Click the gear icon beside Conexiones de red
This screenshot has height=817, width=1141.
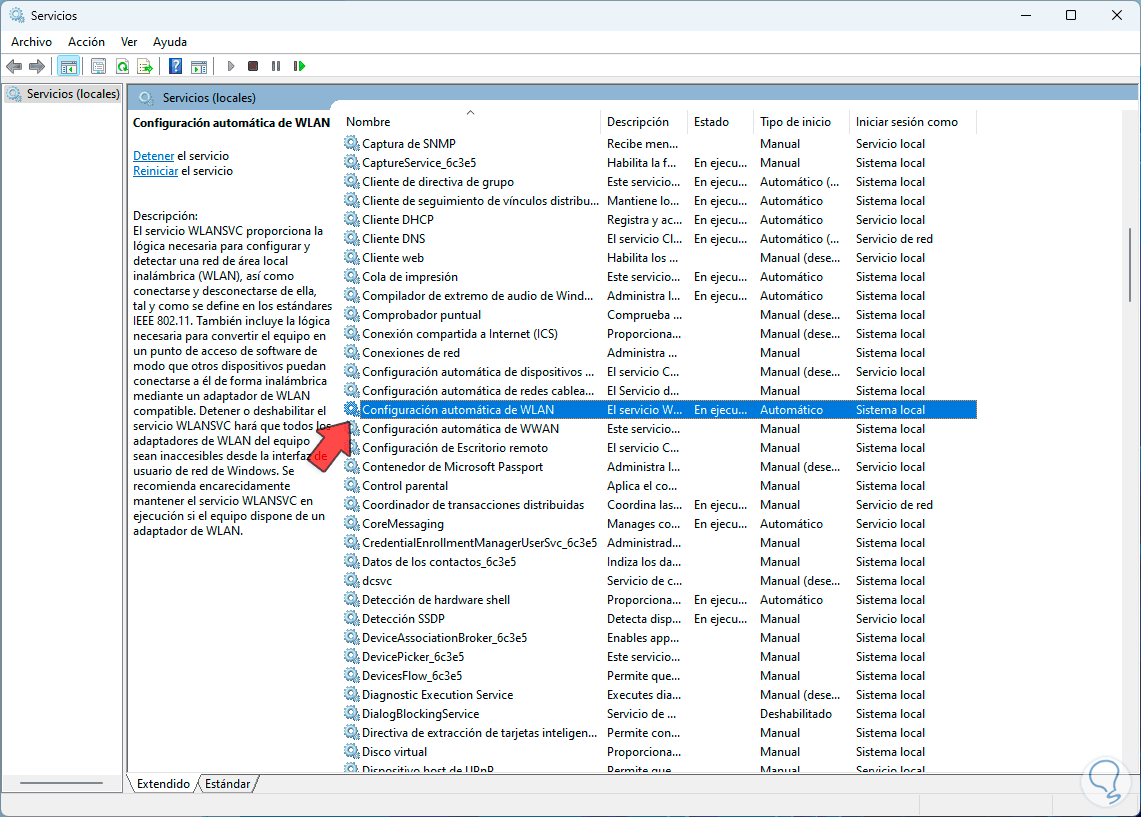pos(351,352)
